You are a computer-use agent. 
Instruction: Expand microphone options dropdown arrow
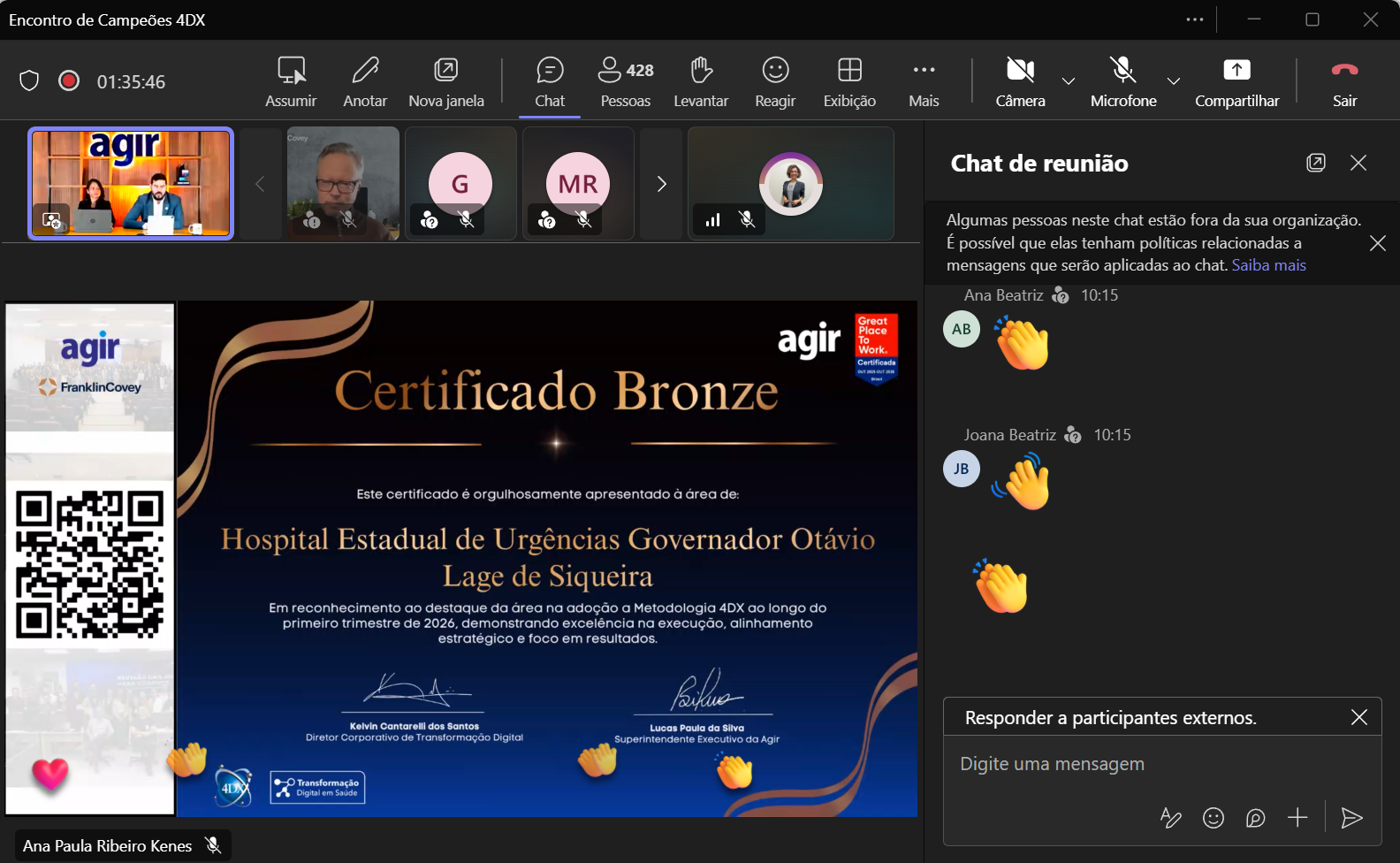(x=1174, y=81)
